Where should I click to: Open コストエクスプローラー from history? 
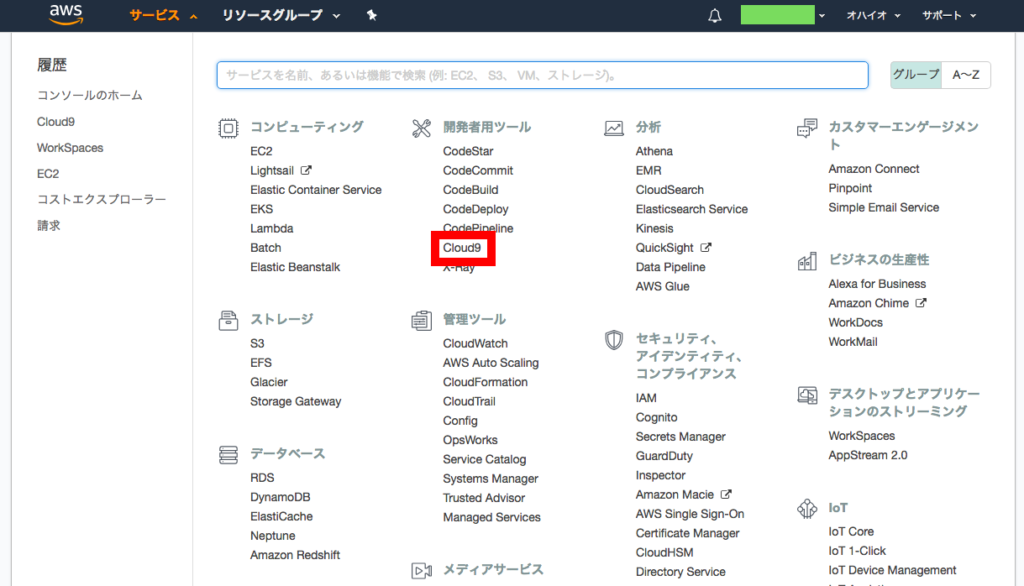[101, 199]
